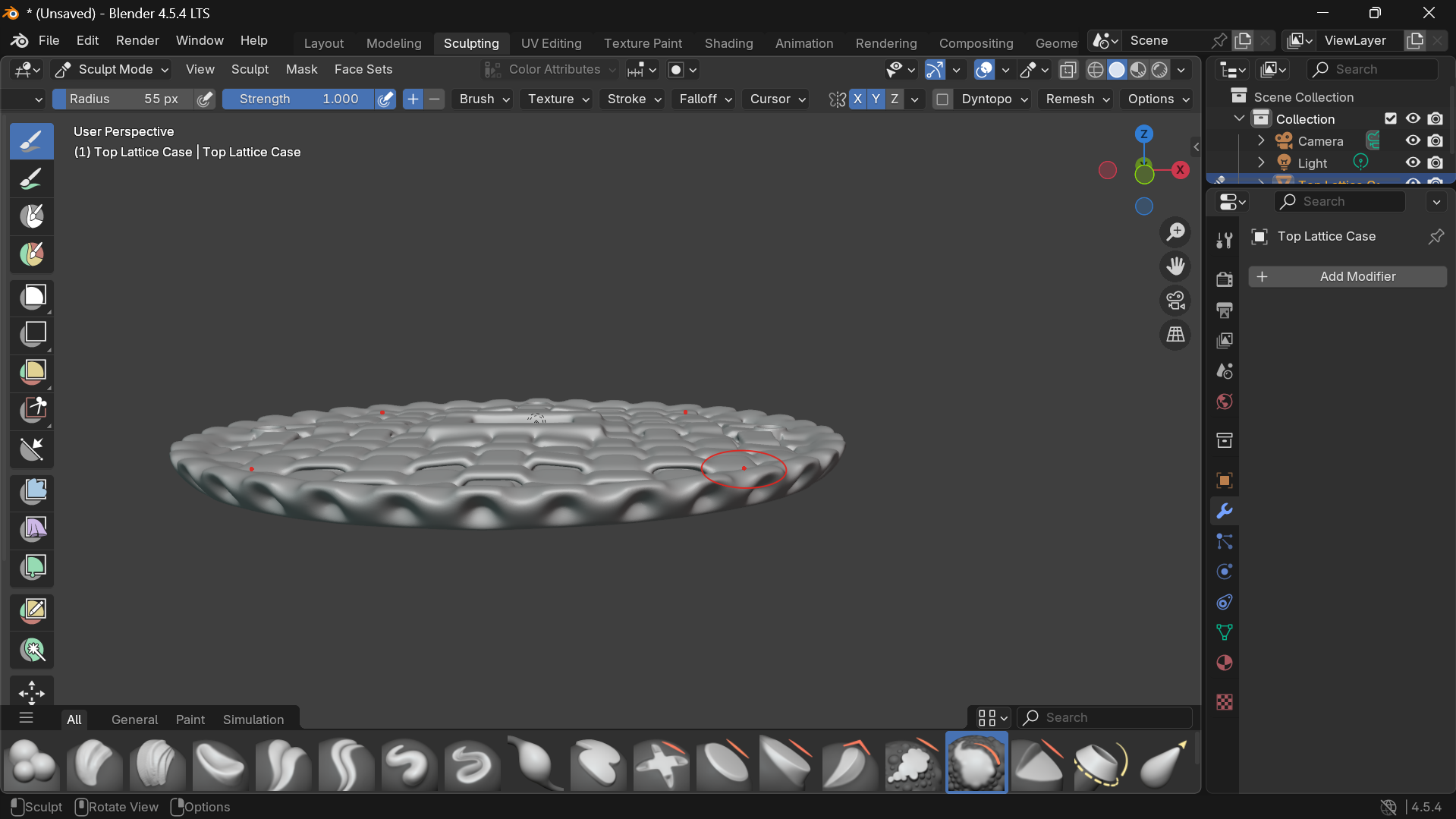Hide Light in viewport using eye icon
Screen dimensions: 1456x819
pyautogui.click(x=1413, y=163)
